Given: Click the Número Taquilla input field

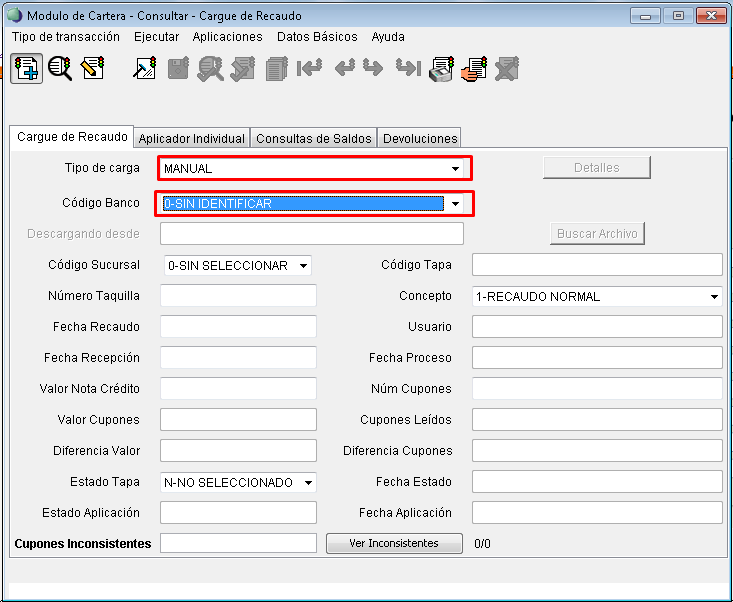Looking at the screenshot, I should [238, 296].
